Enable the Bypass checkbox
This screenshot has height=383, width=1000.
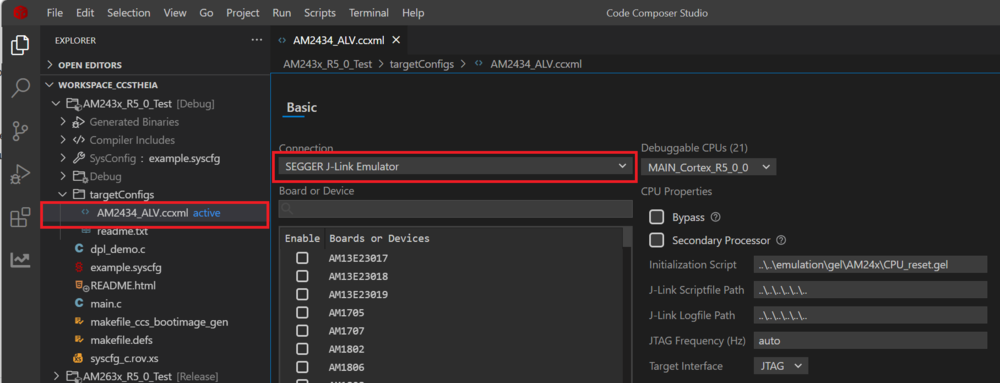tap(656, 217)
